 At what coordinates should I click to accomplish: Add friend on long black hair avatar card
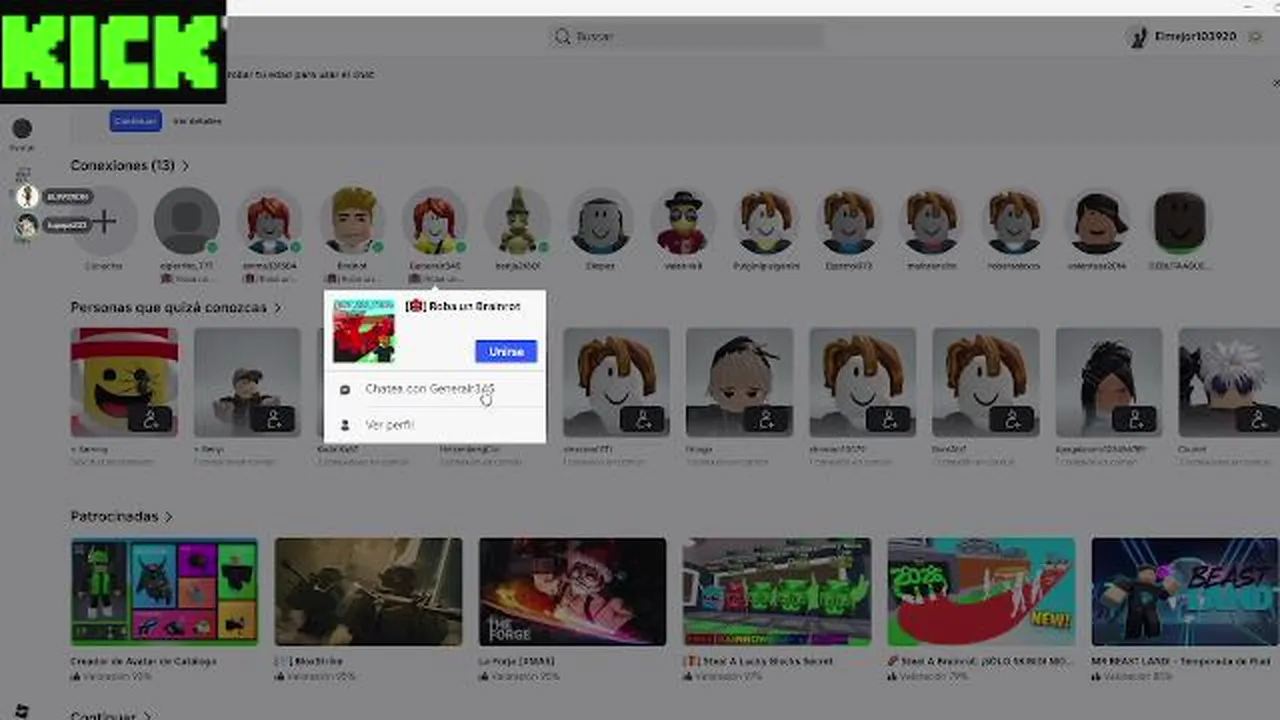click(x=1135, y=419)
